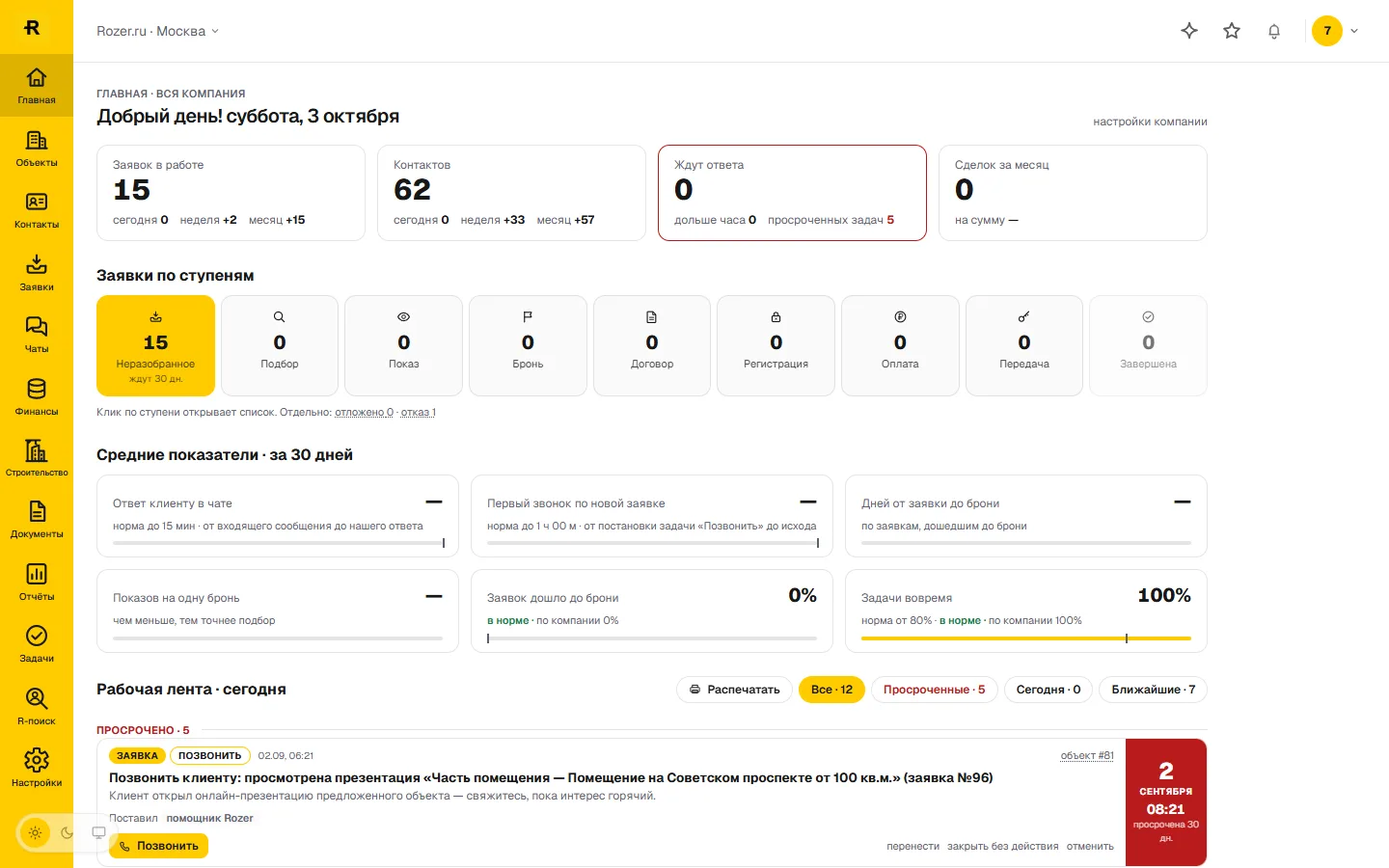Open the Заявки sidebar section
This screenshot has width=1389, height=868.
click(37, 273)
